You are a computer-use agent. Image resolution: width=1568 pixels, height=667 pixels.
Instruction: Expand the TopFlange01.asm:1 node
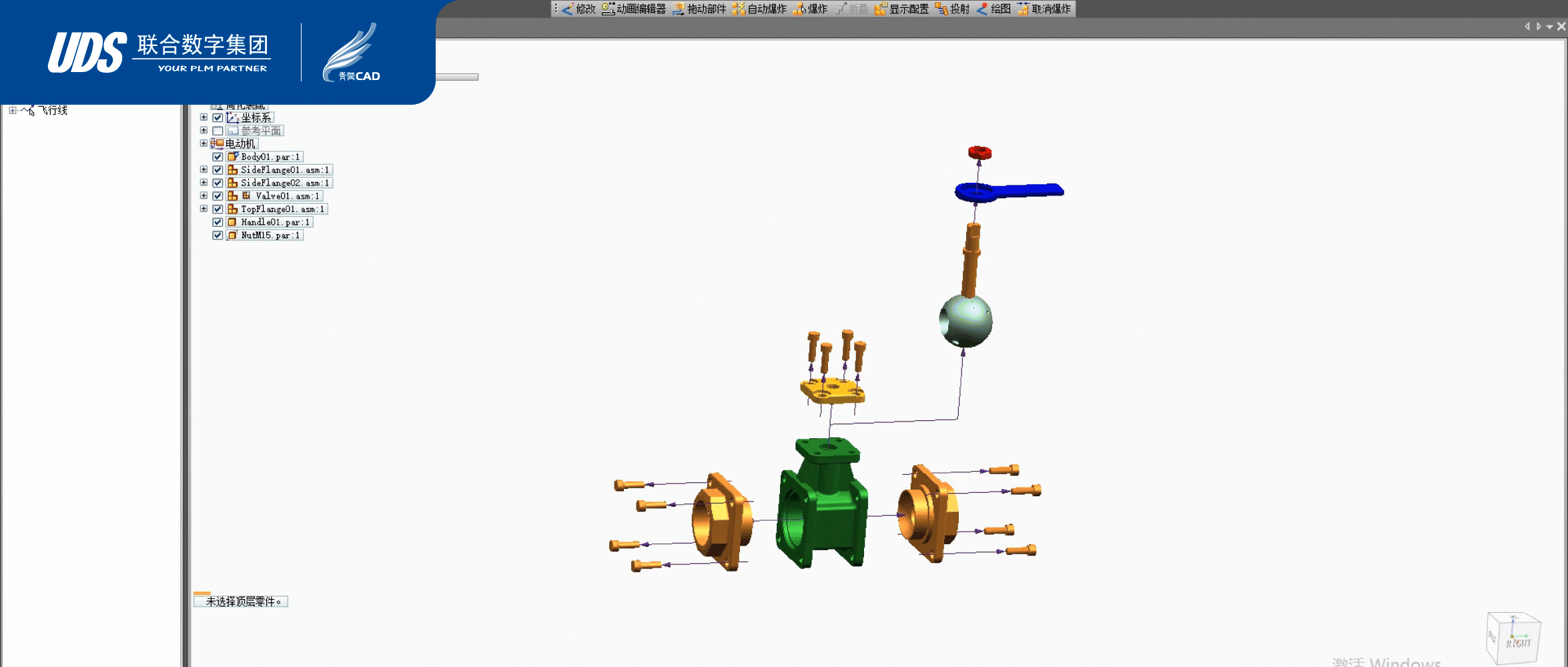204,209
